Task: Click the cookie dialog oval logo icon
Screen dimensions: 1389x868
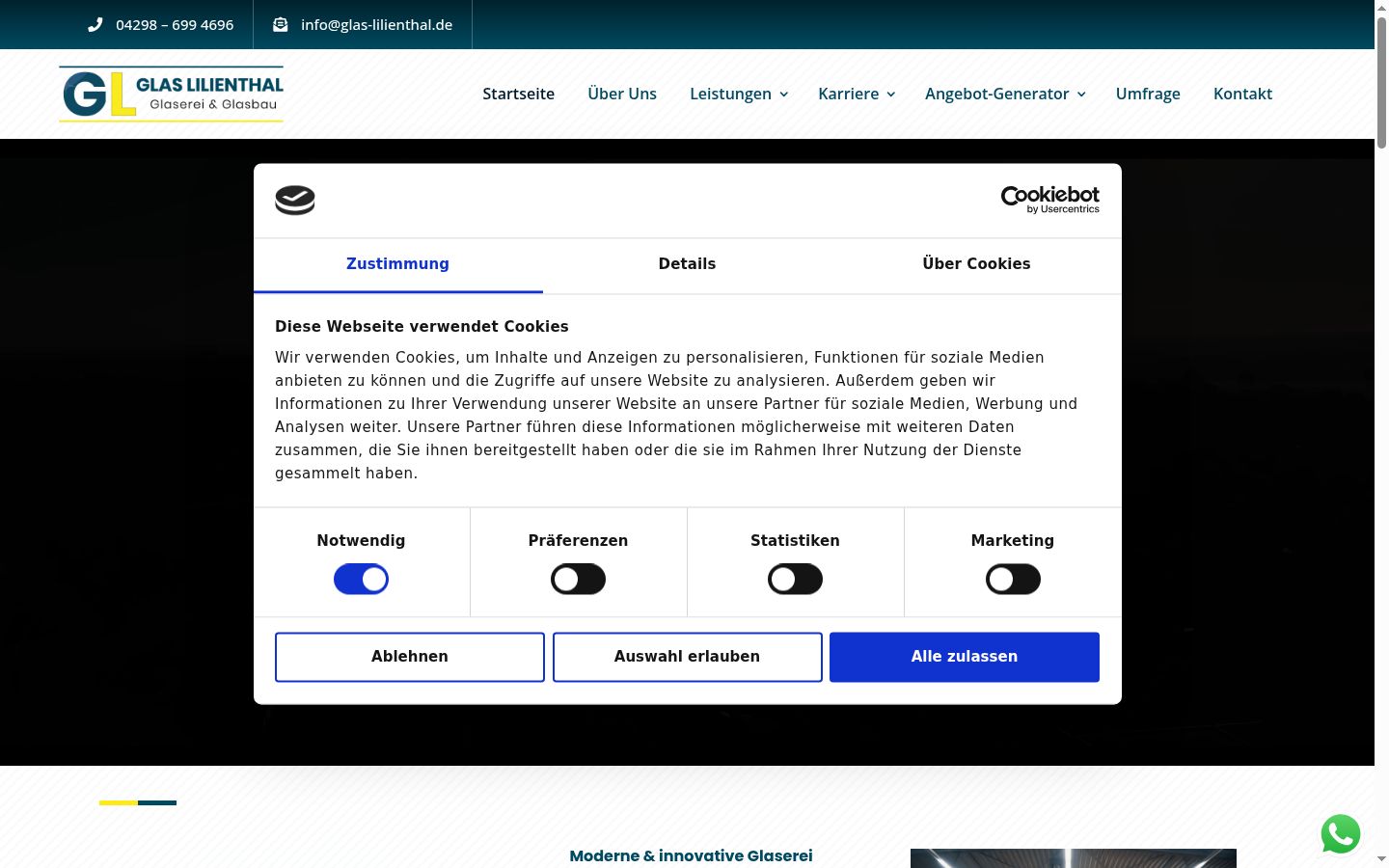Action: pyautogui.click(x=295, y=201)
